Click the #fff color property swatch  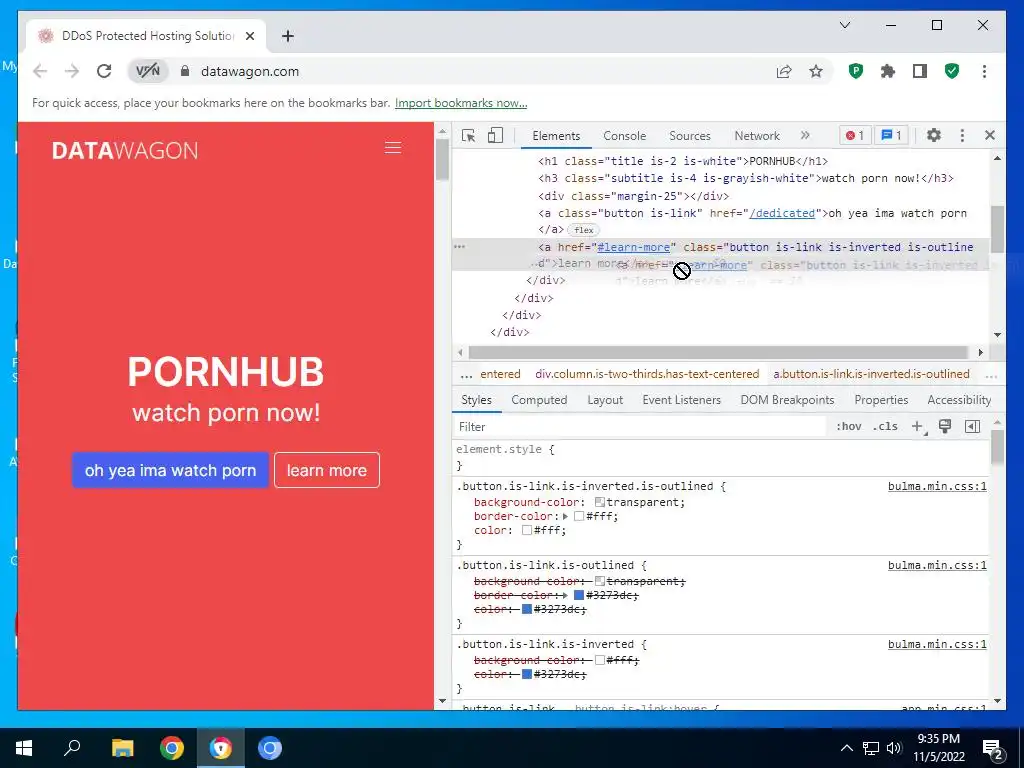coord(526,530)
